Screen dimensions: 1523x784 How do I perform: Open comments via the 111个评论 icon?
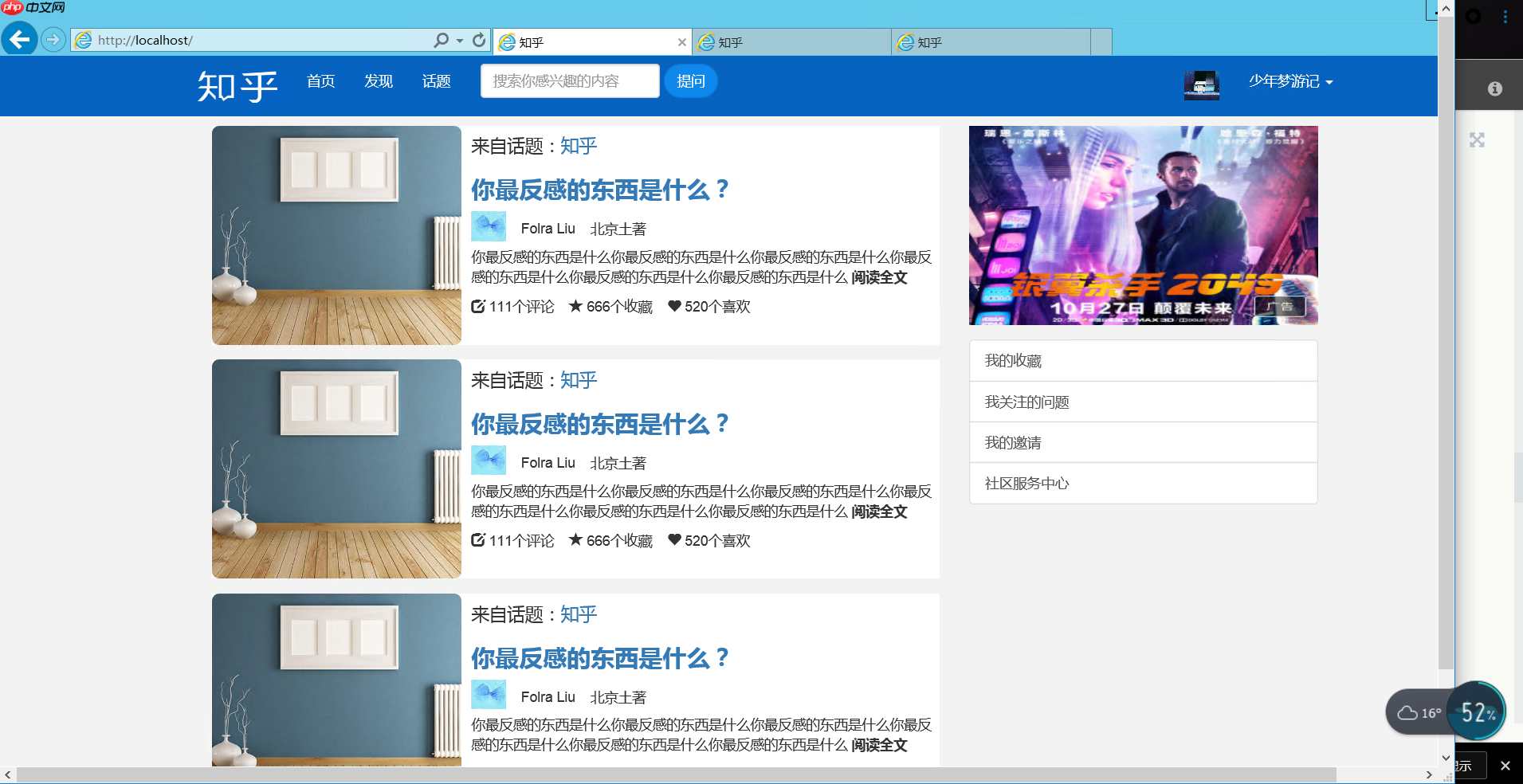click(479, 306)
